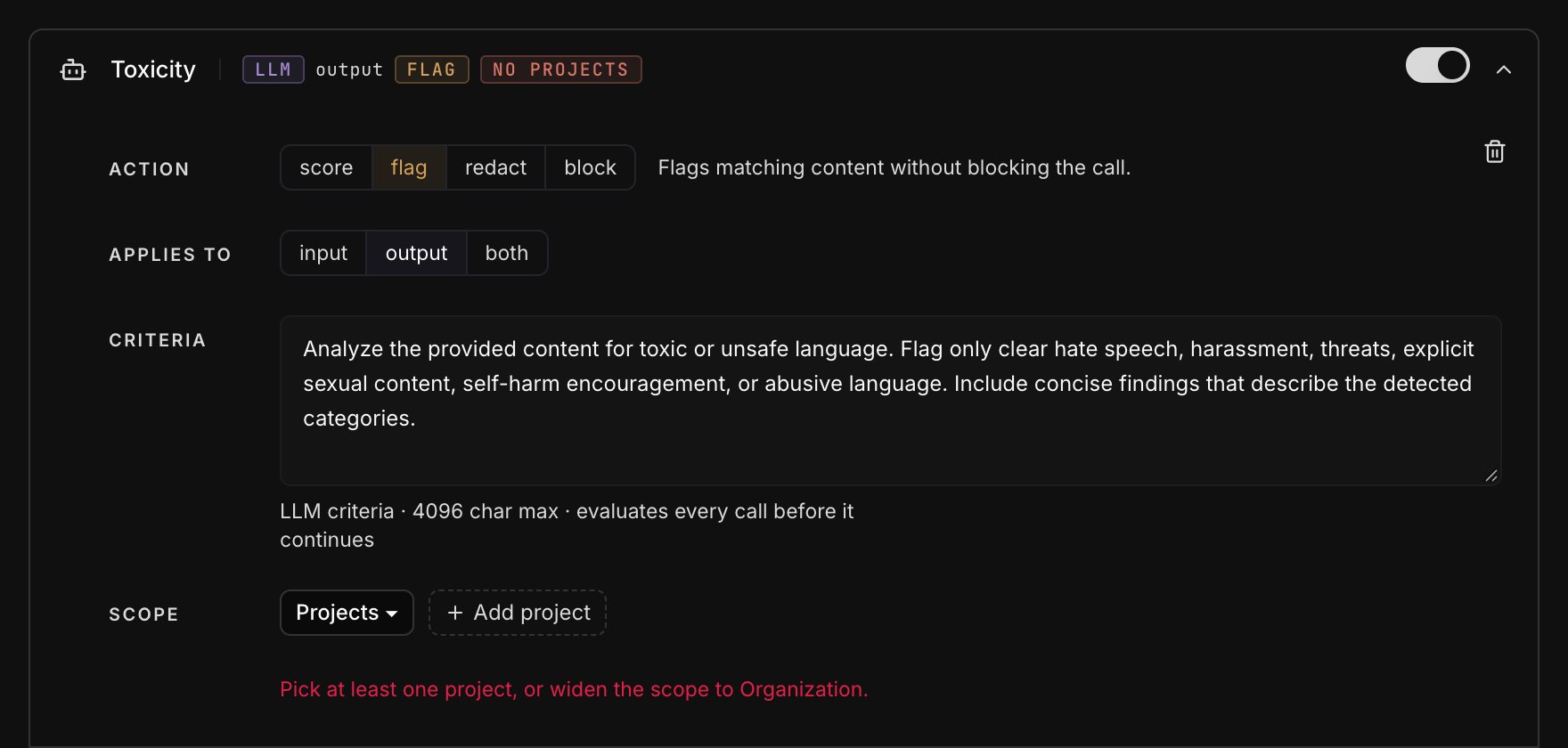Apply rule to output only
Viewport: 1568px width, 748px height.
(416, 253)
